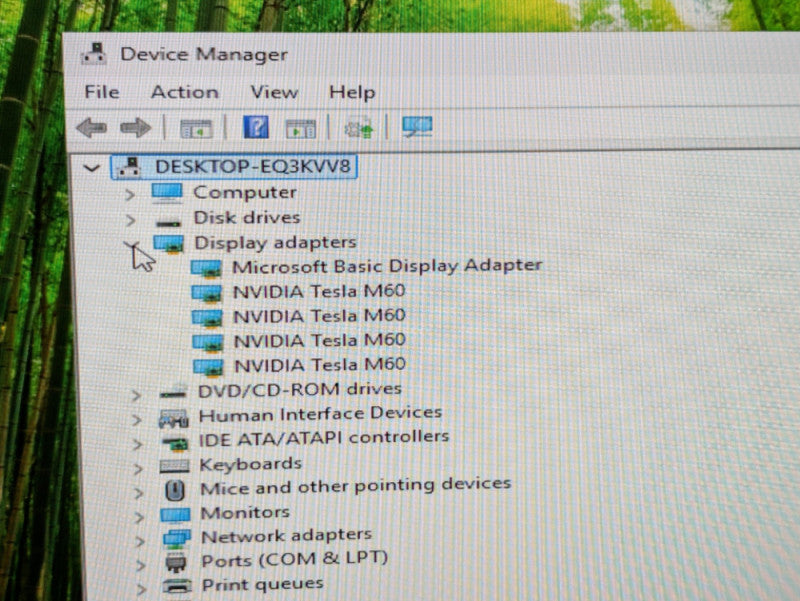The height and width of the screenshot is (601, 800).
Task: Open the Help menu
Action: tap(352, 92)
